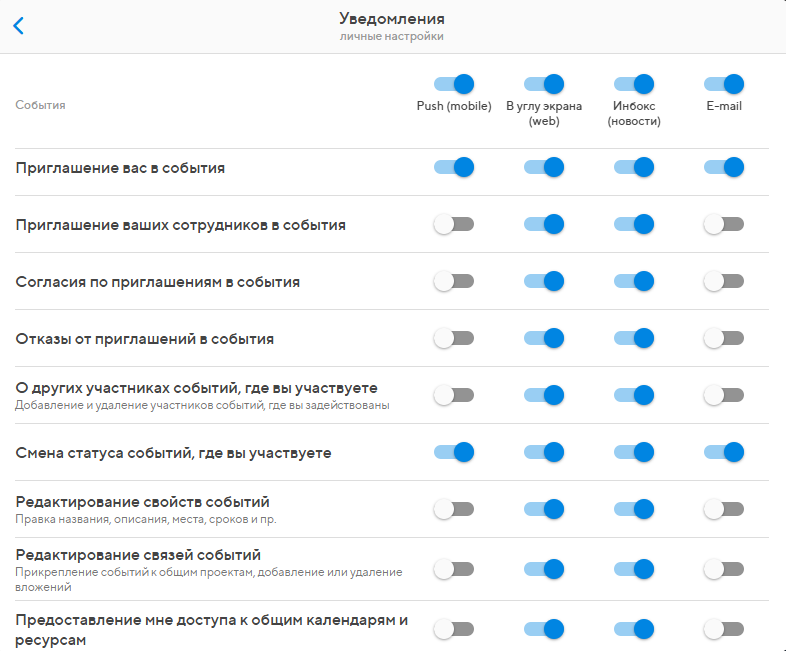Viewport: 786px width, 651px height.
Task: Disable Push for Смена статуса событий
Action: [453, 452]
